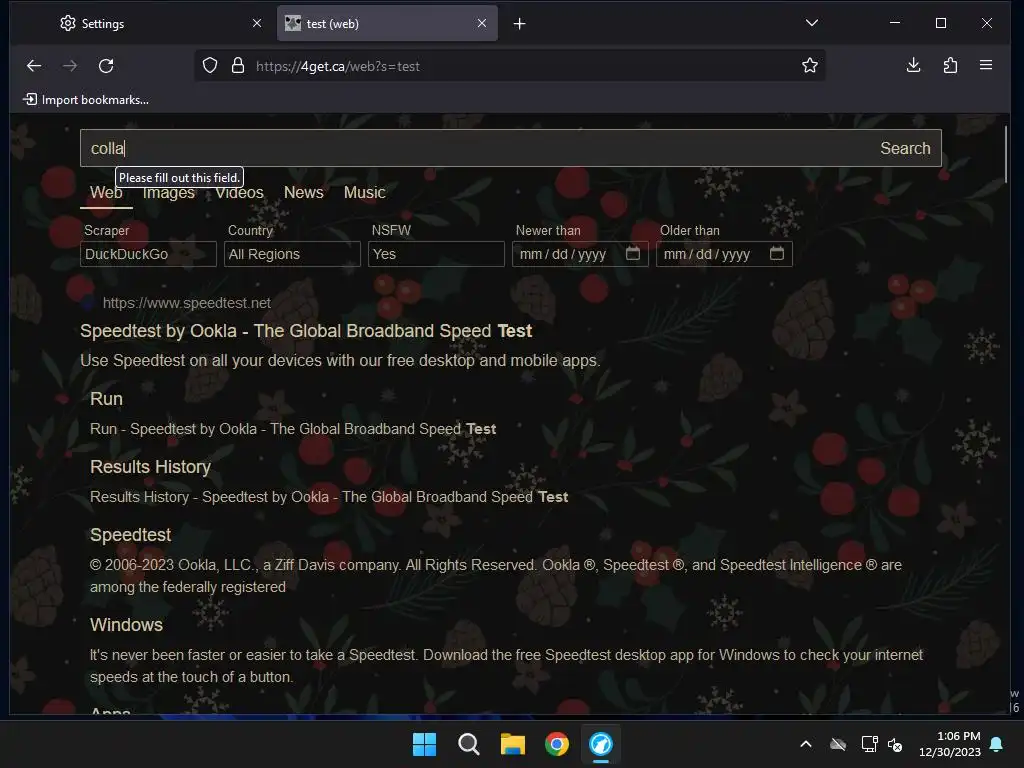Open the downloads panel
The height and width of the screenshot is (768, 1024).
[x=914, y=65]
